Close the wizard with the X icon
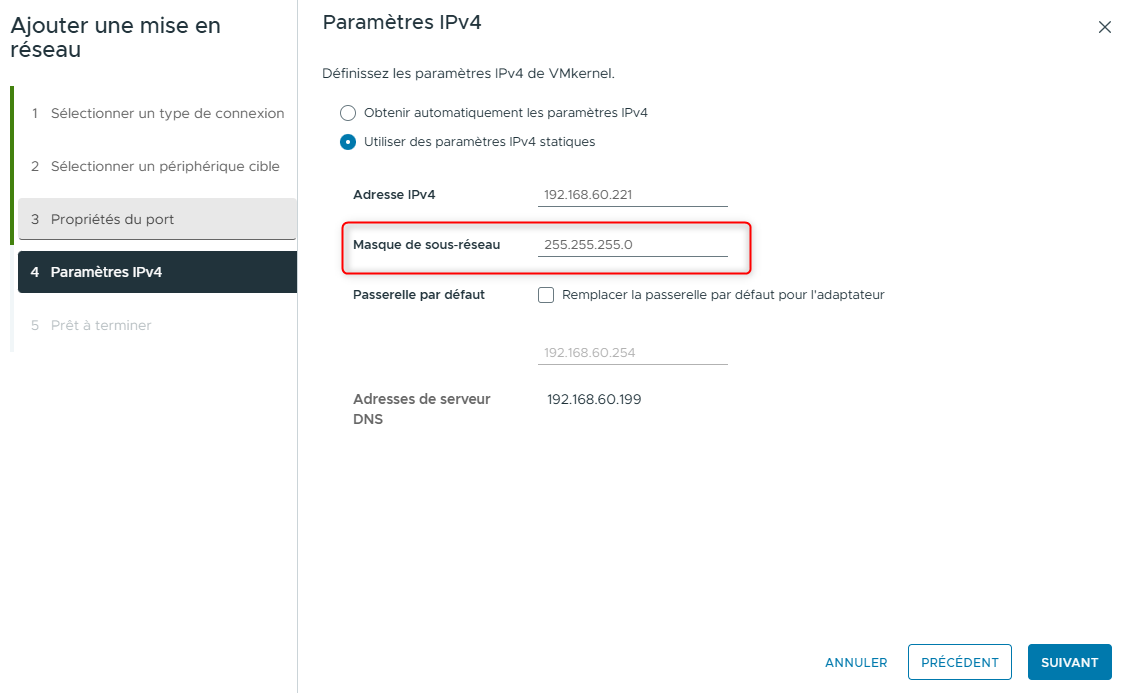Screen dimensions: 1125x693 point(1104,28)
